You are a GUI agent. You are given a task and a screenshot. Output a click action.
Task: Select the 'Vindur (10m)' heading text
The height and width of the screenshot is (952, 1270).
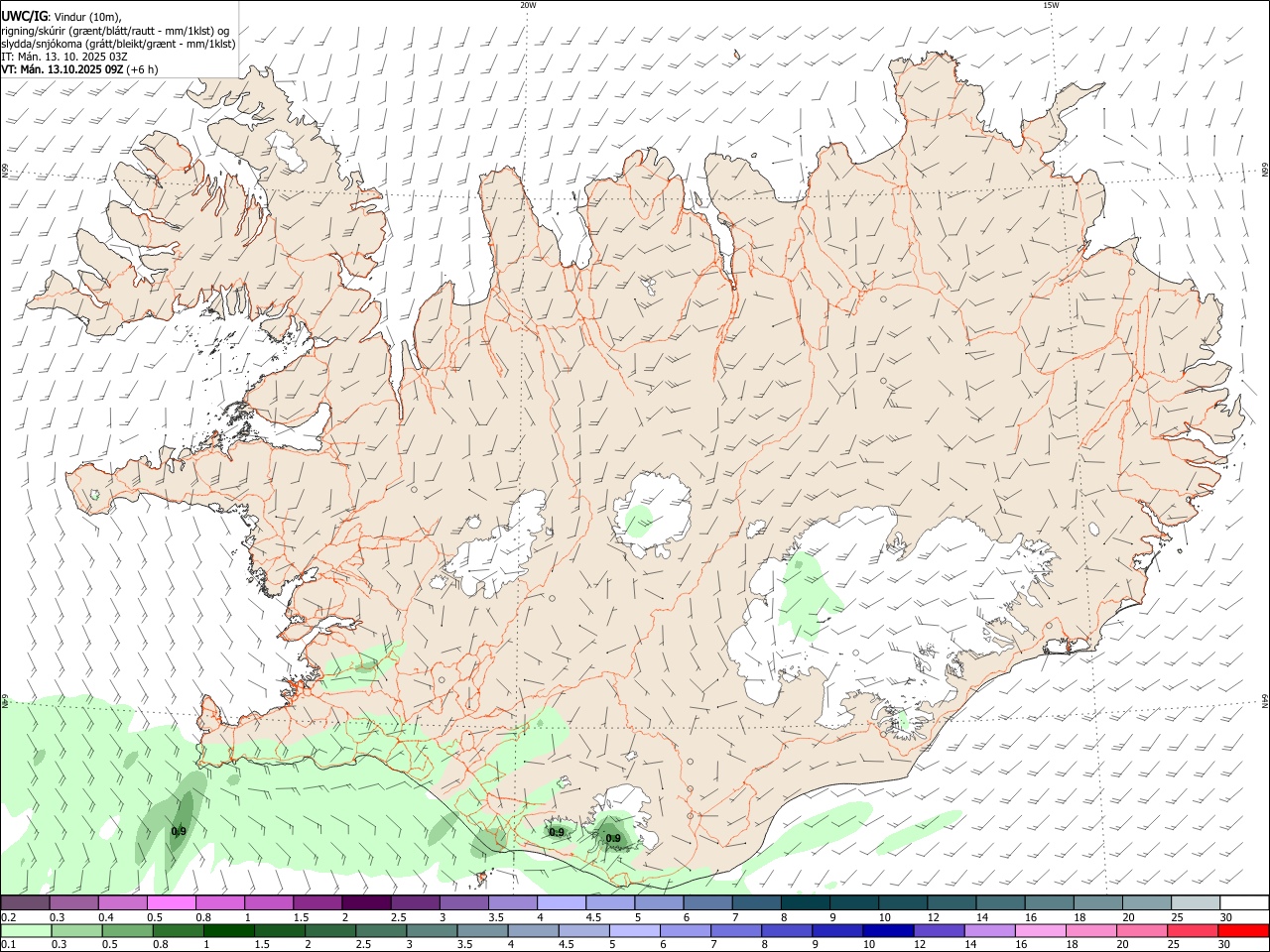coord(87,17)
